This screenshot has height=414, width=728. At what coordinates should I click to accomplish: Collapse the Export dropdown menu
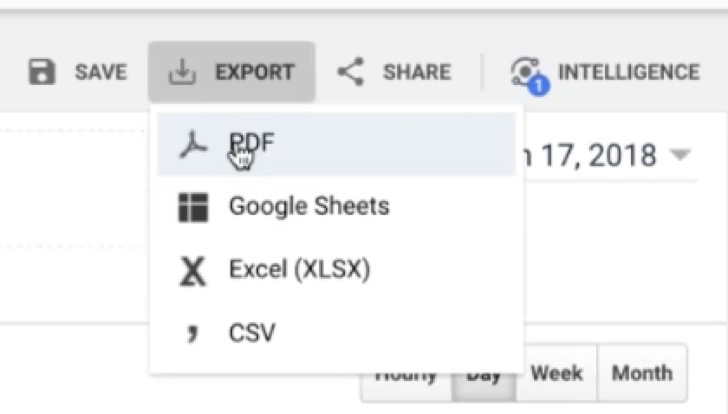coord(232,72)
